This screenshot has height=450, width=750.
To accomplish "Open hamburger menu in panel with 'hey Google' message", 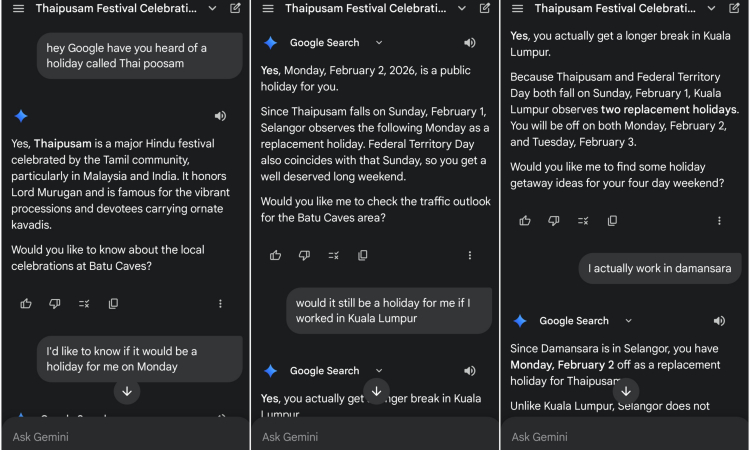I will (18, 9).
